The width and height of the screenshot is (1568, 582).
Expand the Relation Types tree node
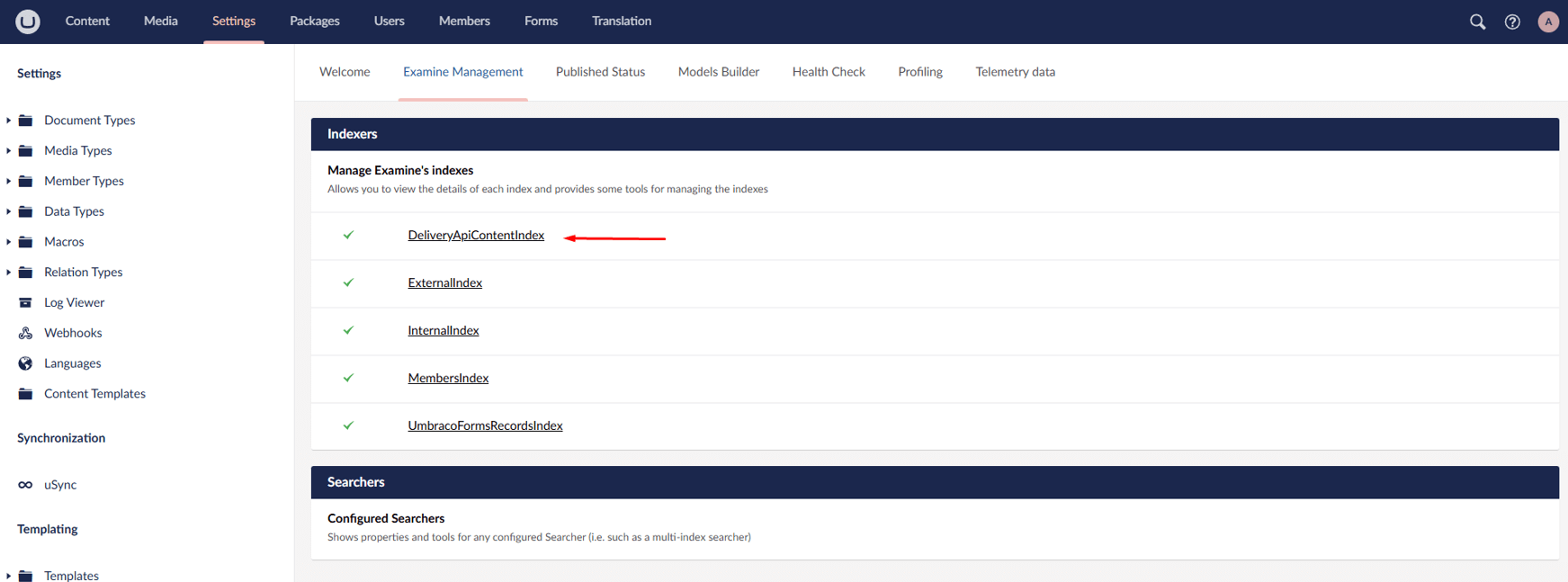tap(8, 273)
